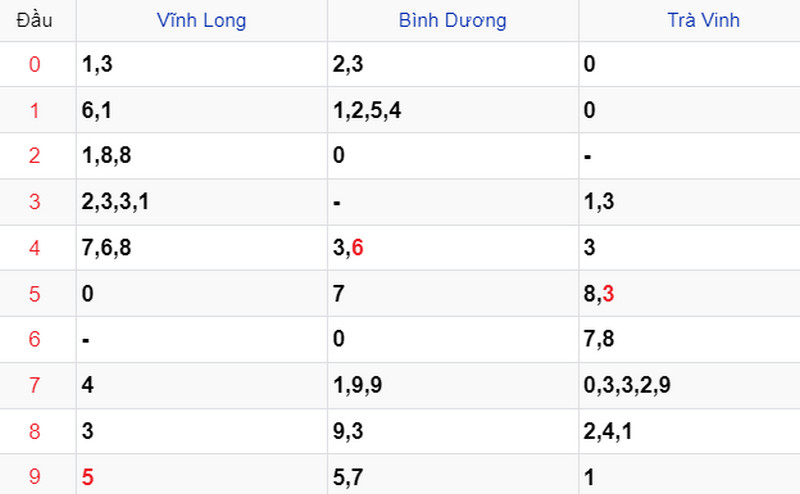Viewport: 800px width, 494px height.
Task: Click the red 6 in Bình Dương row 4
Action: (x=357, y=248)
